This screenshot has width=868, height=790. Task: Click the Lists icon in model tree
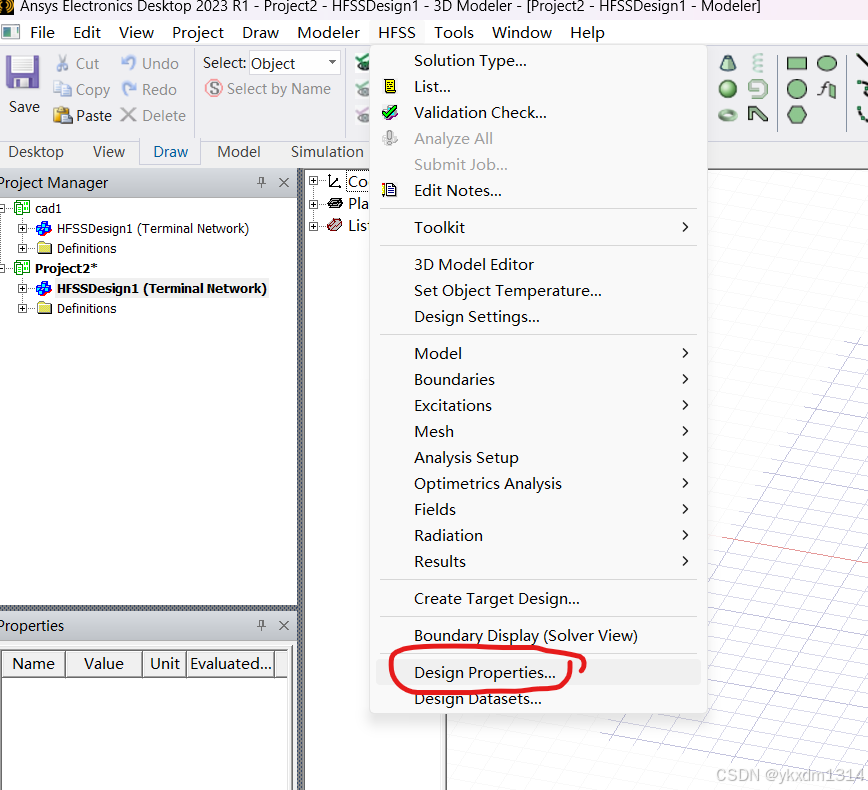334,225
